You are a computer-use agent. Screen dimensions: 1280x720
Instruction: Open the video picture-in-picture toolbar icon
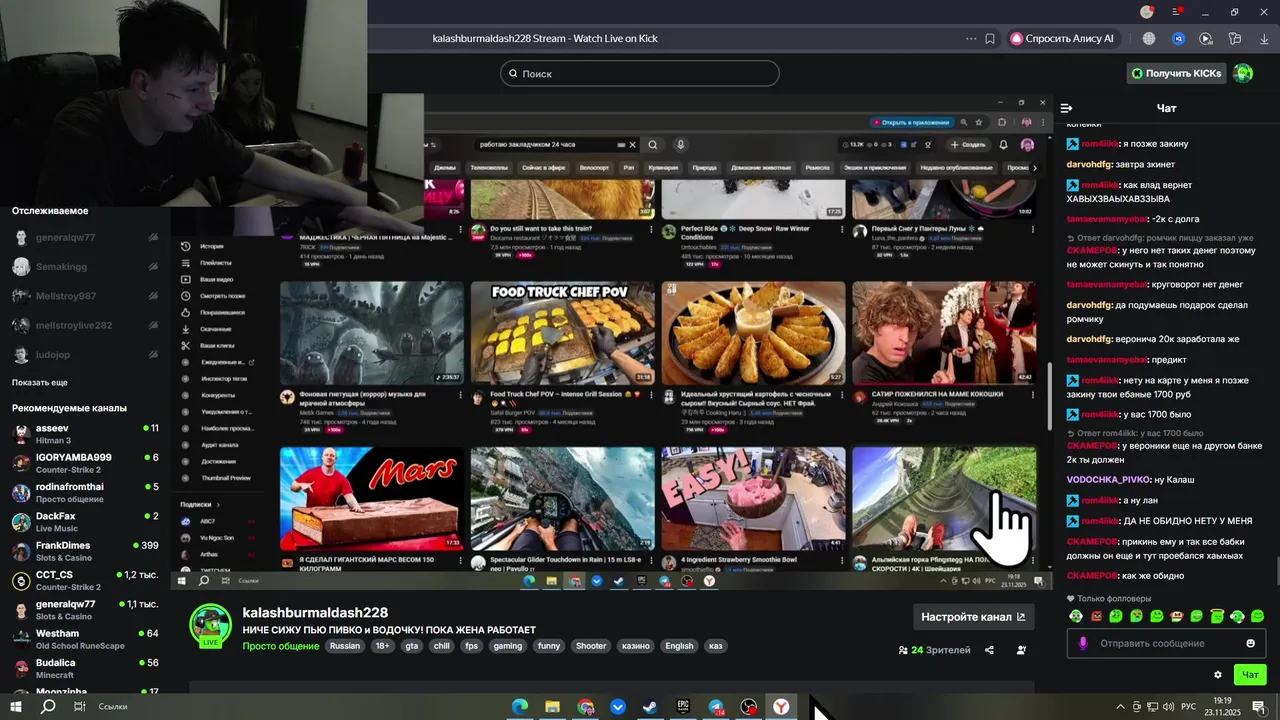coord(1206,38)
